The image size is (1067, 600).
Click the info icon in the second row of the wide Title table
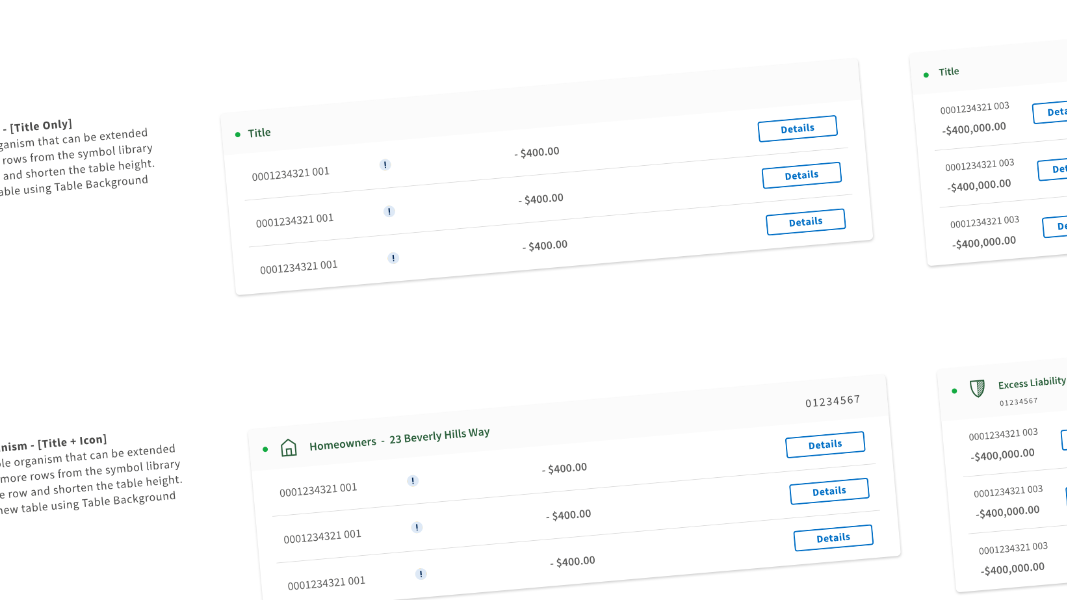pyautogui.click(x=389, y=211)
